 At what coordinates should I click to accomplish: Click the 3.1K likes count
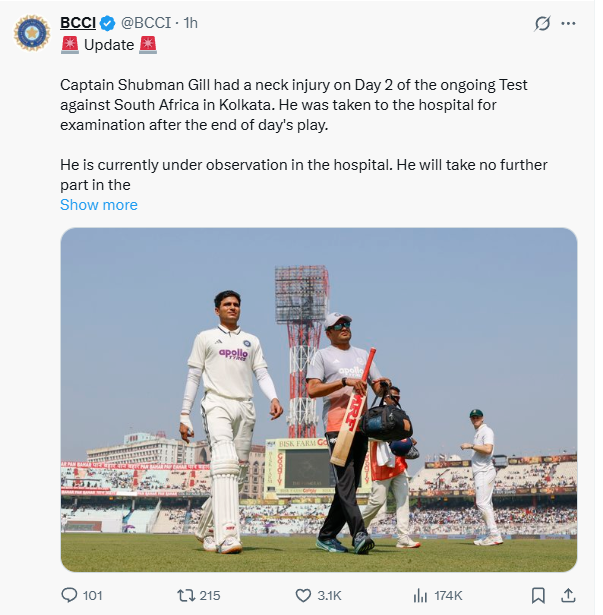coord(330,595)
